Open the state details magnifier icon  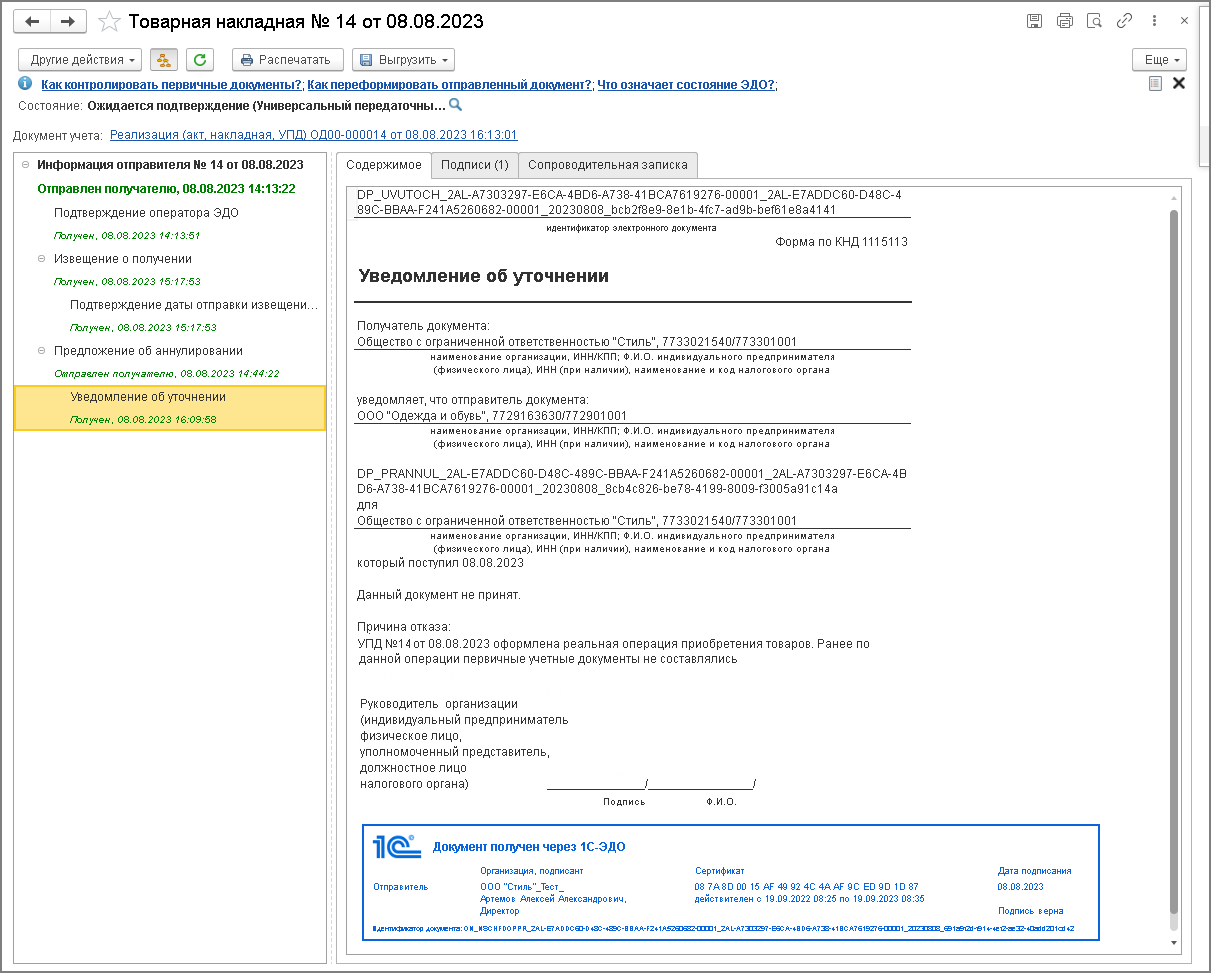pos(455,104)
